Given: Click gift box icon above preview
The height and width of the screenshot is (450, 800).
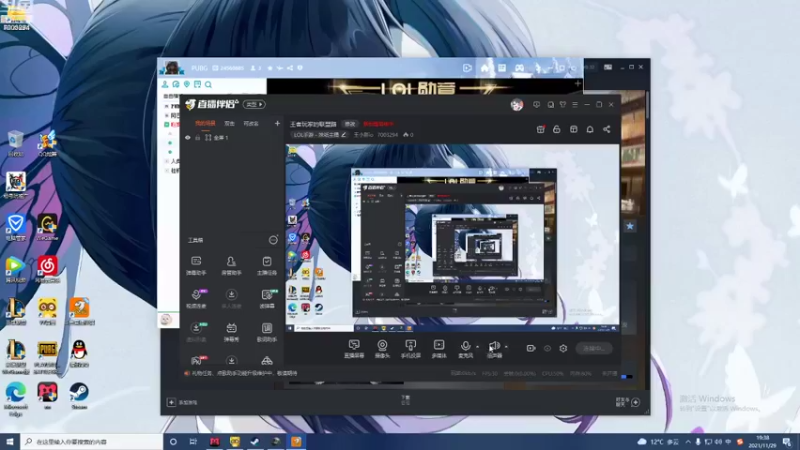Looking at the screenshot, I should 541,130.
